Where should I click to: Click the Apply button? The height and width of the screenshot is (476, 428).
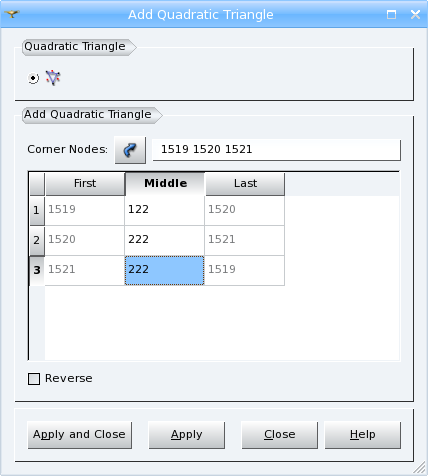pyautogui.click(x=187, y=435)
